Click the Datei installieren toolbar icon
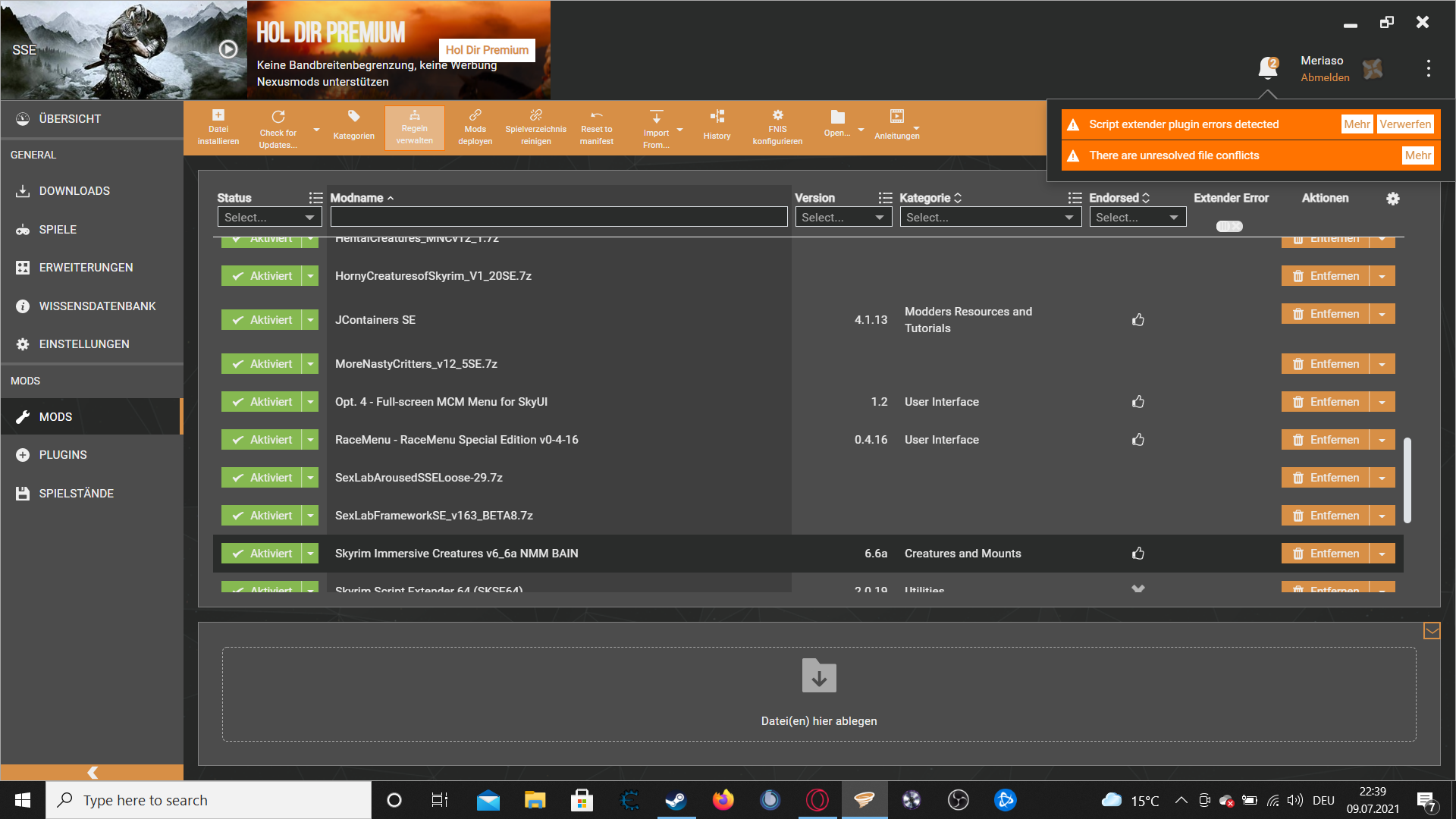 pyautogui.click(x=218, y=127)
